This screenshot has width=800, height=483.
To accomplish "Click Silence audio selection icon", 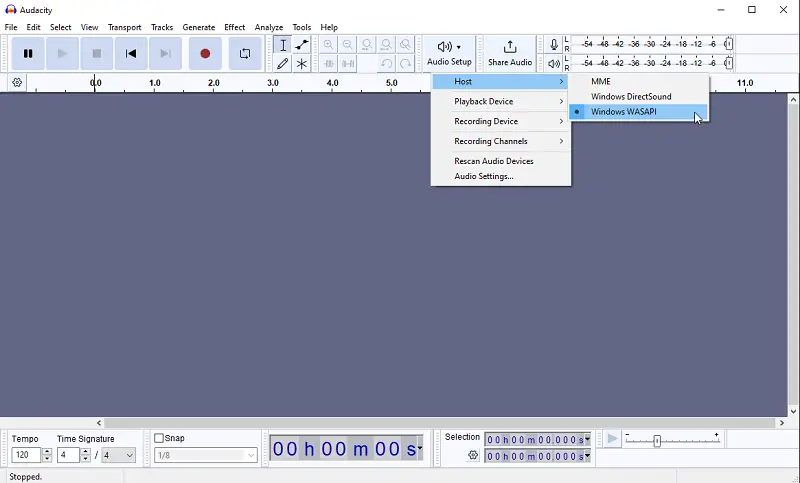I will pos(348,64).
